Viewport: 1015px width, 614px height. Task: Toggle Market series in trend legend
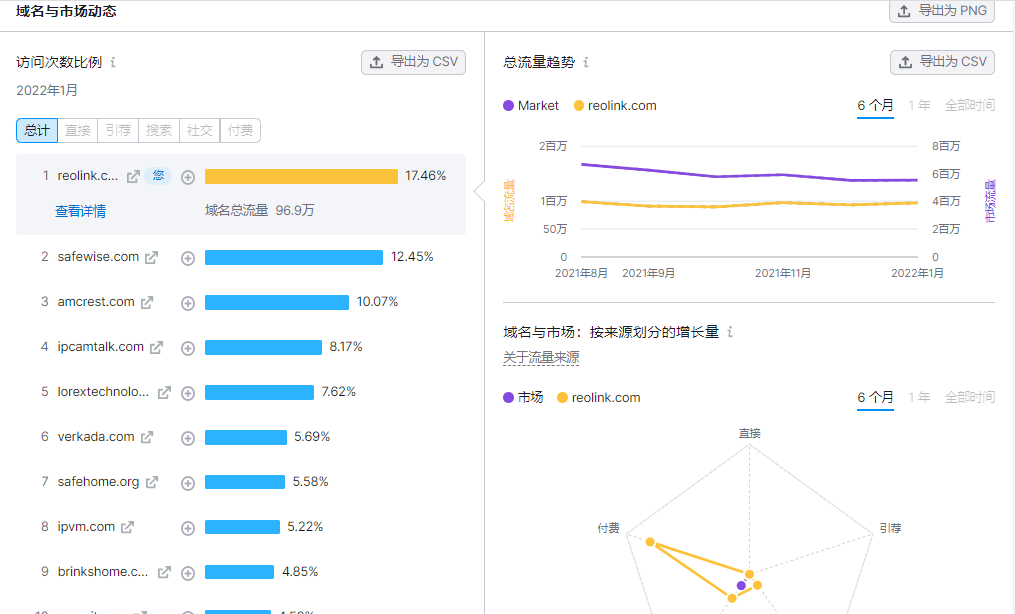click(x=531, y=105)
